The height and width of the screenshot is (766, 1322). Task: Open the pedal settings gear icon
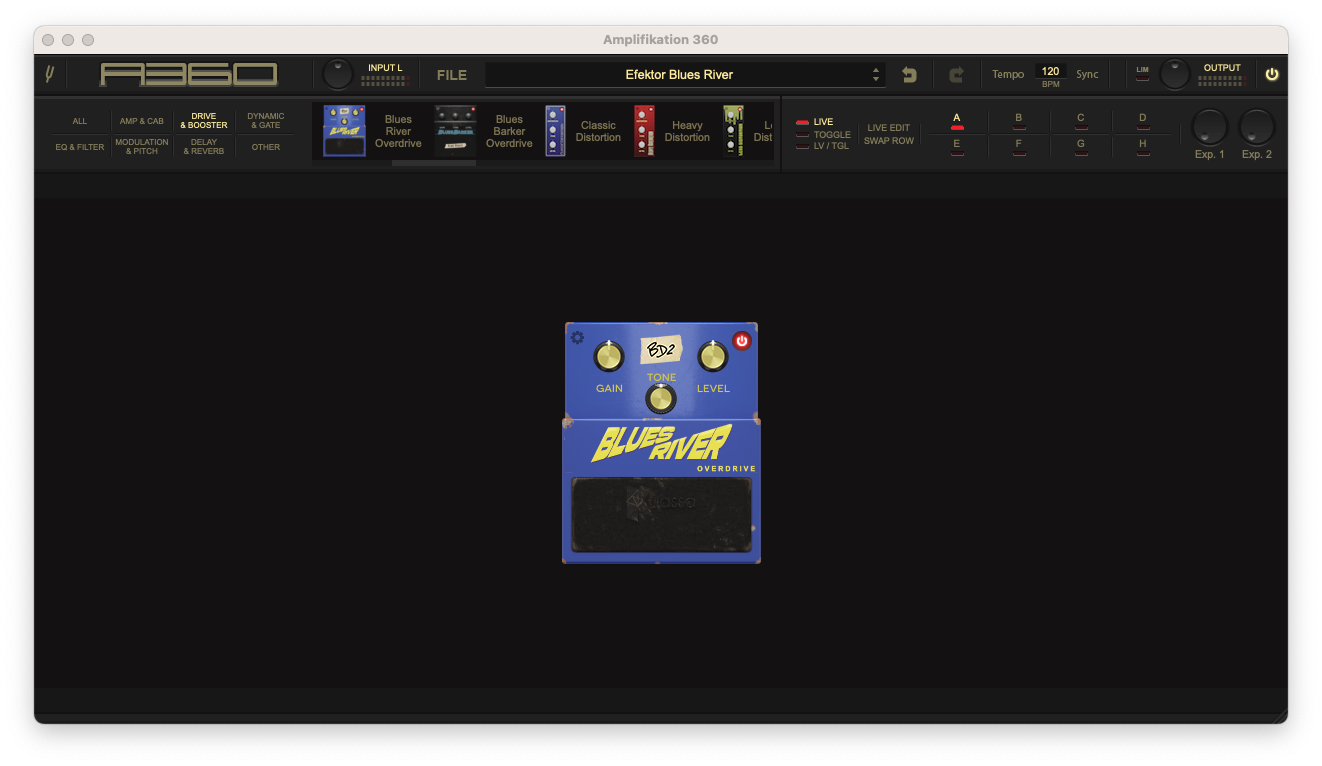click(x=577, y=338)
